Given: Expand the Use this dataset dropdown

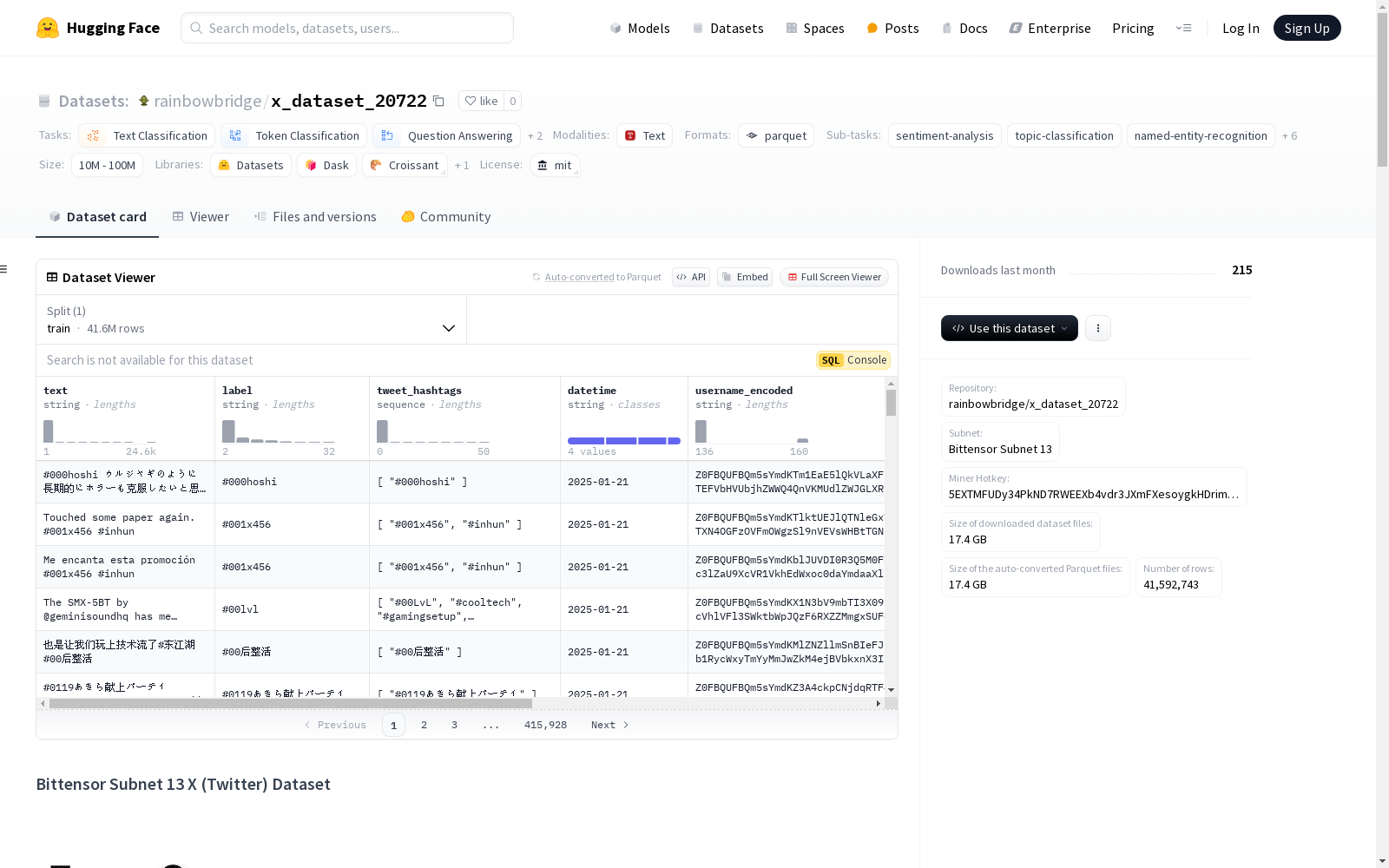Looking at the screenshot, I should (1010, 328).
